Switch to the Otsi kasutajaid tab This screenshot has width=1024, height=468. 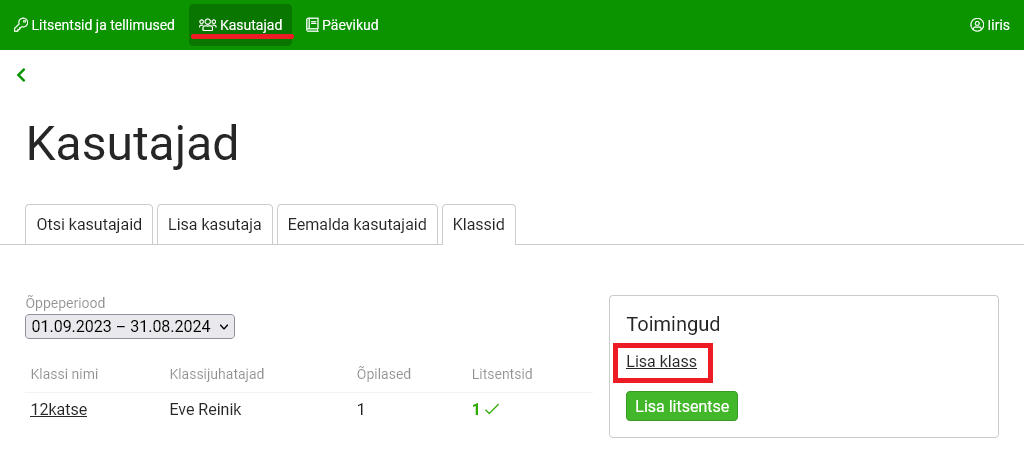pos(89,224)
